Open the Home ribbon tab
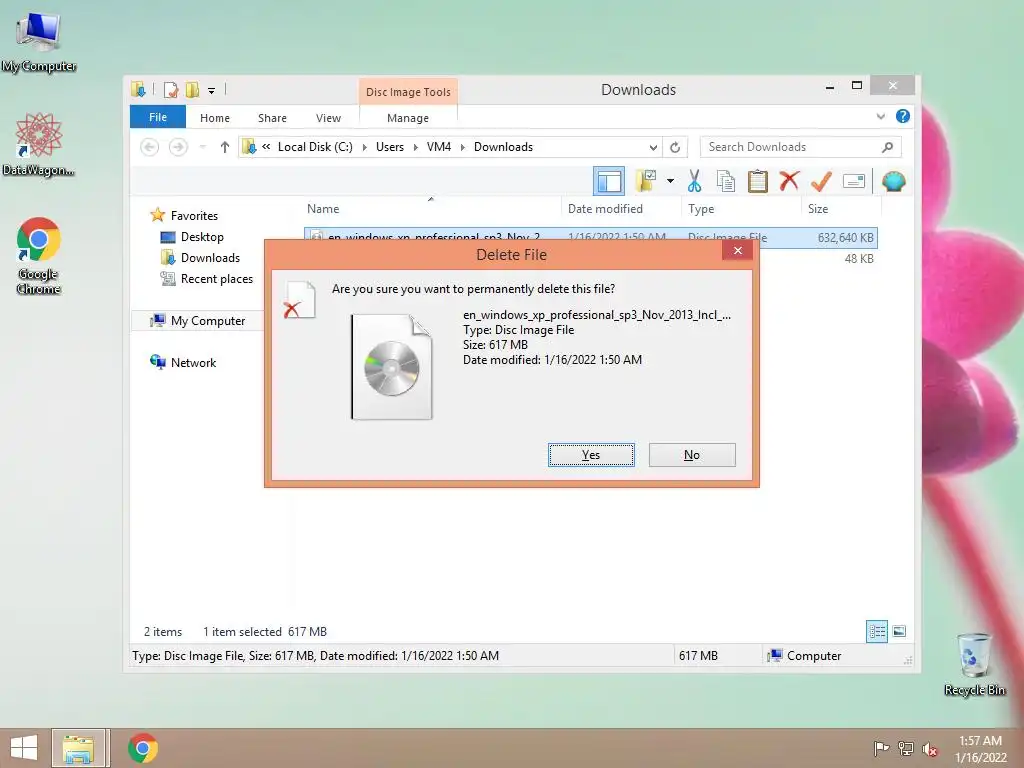This screenshot has height=768, width=1024. [x=215, y=118]
